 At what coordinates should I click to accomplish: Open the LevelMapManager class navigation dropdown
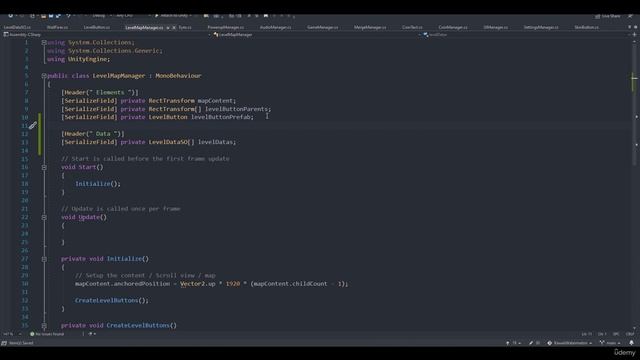point(316,35)
